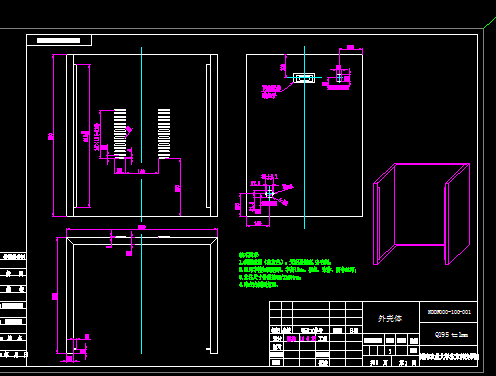The image size is (496, 376).
Task: Select the magenta designer name cell in the title block
Action: point(291,339)
